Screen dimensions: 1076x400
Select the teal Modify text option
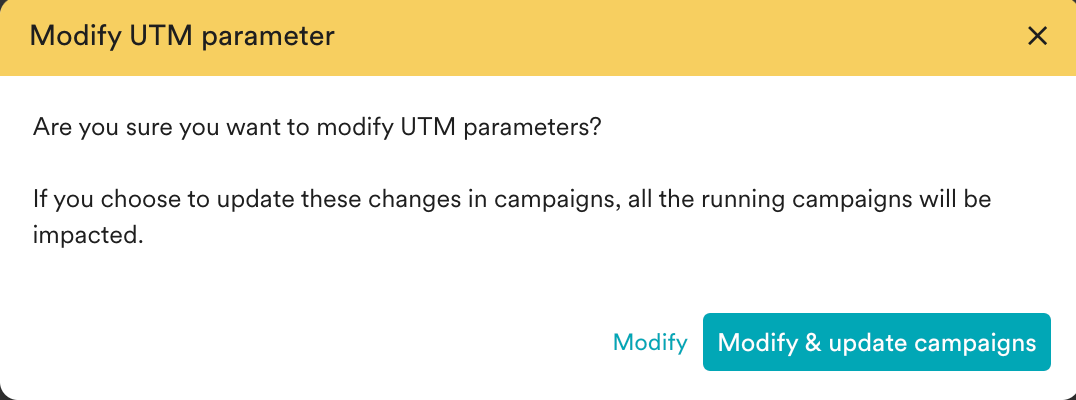(x=650, y=343)
